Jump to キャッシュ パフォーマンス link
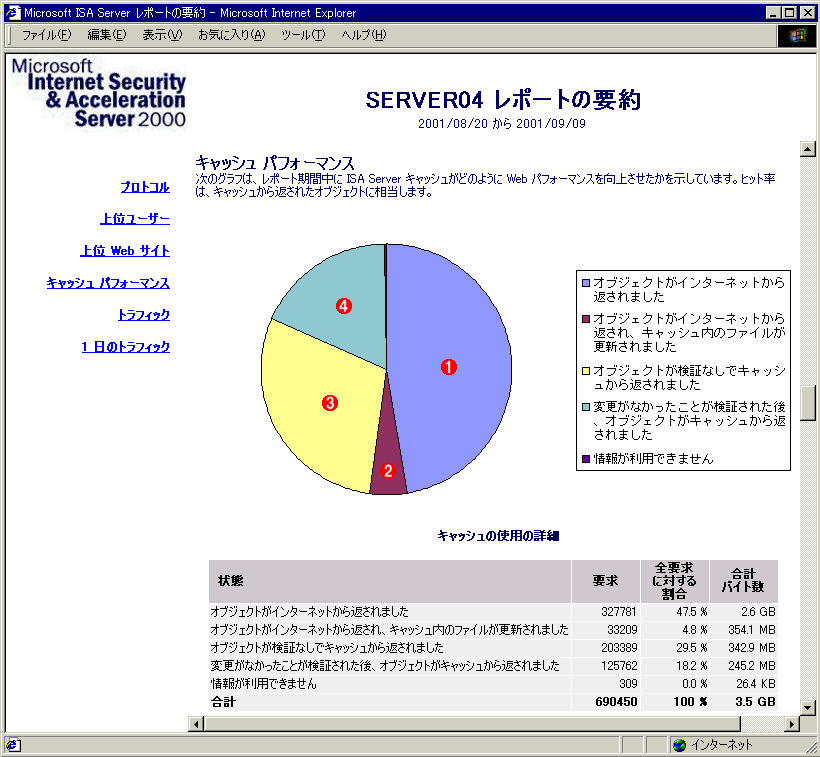Image resolution: width=820 pixels, height=757 pixels. [x=108, y=283]
